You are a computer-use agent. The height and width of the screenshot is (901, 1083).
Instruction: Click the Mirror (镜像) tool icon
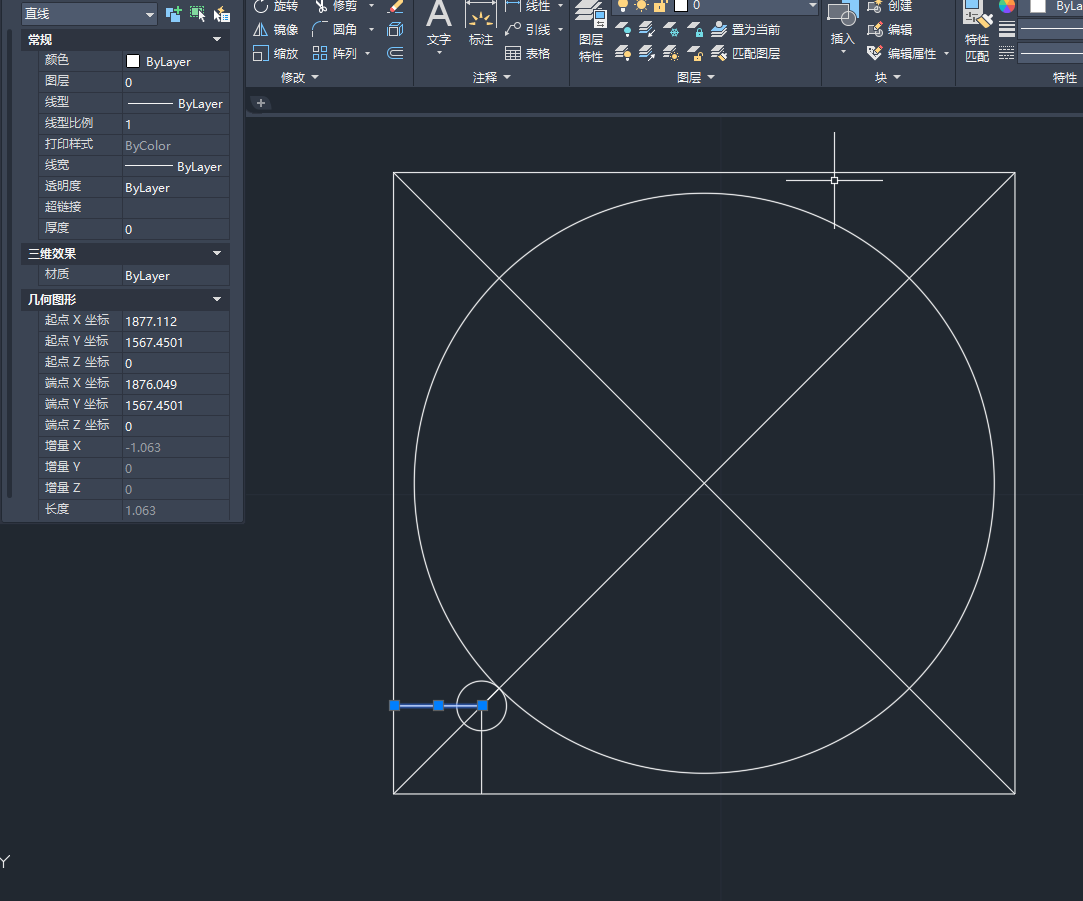260,30
